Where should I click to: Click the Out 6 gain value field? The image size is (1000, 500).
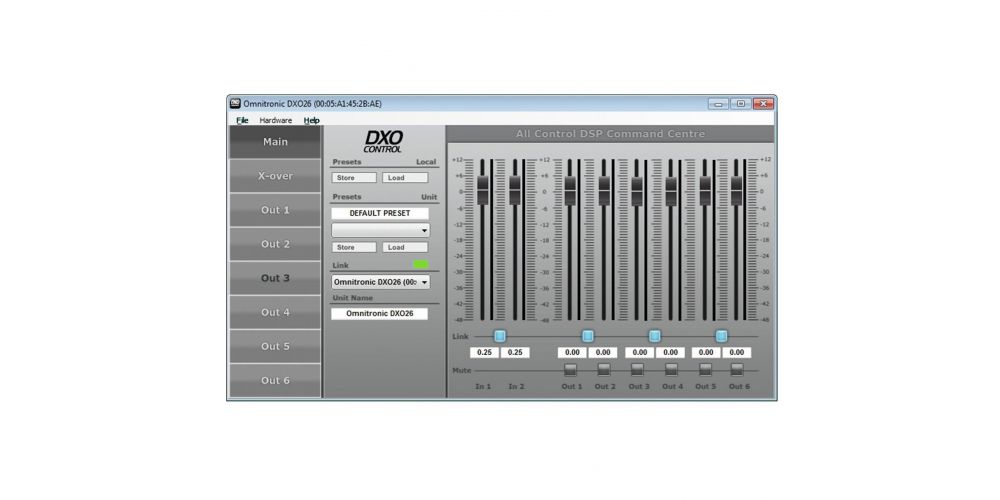pos(737,353)
